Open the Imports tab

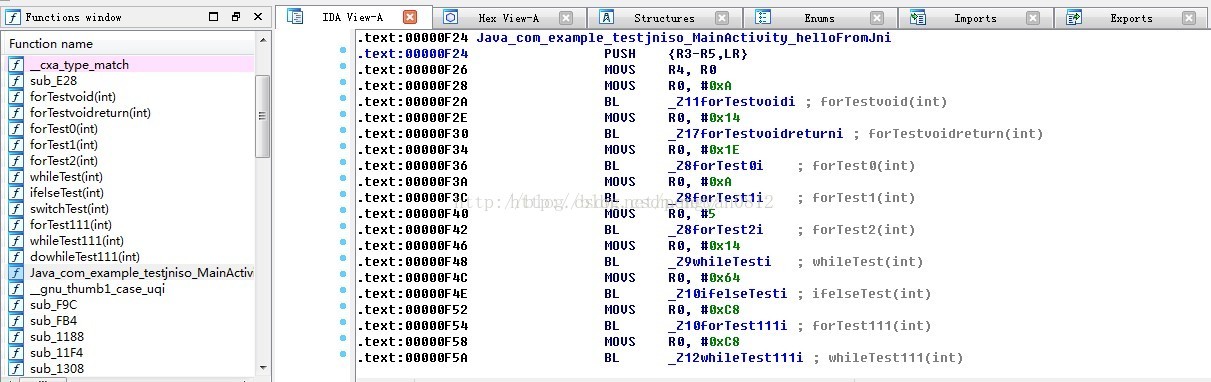pos(975,18)
